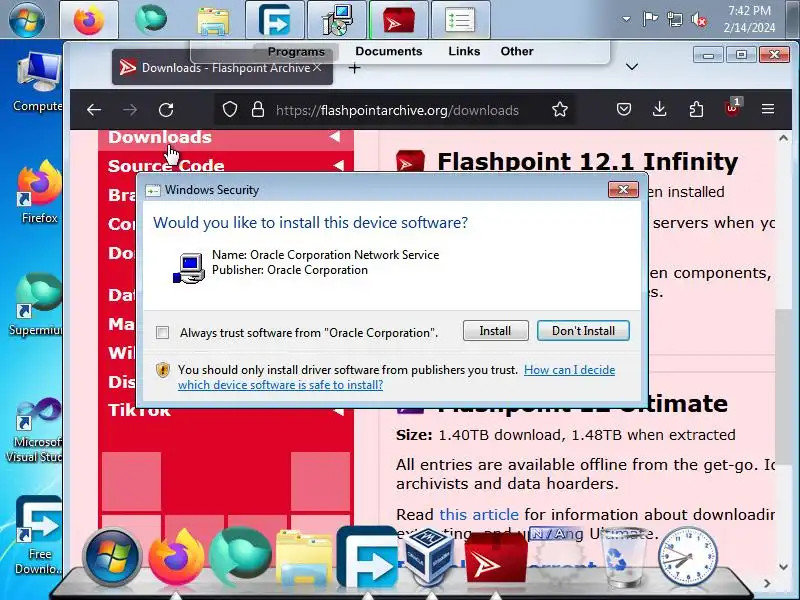Select the Programs tab
This screenshot has height=600, width=800.
(x=296, y=52)
